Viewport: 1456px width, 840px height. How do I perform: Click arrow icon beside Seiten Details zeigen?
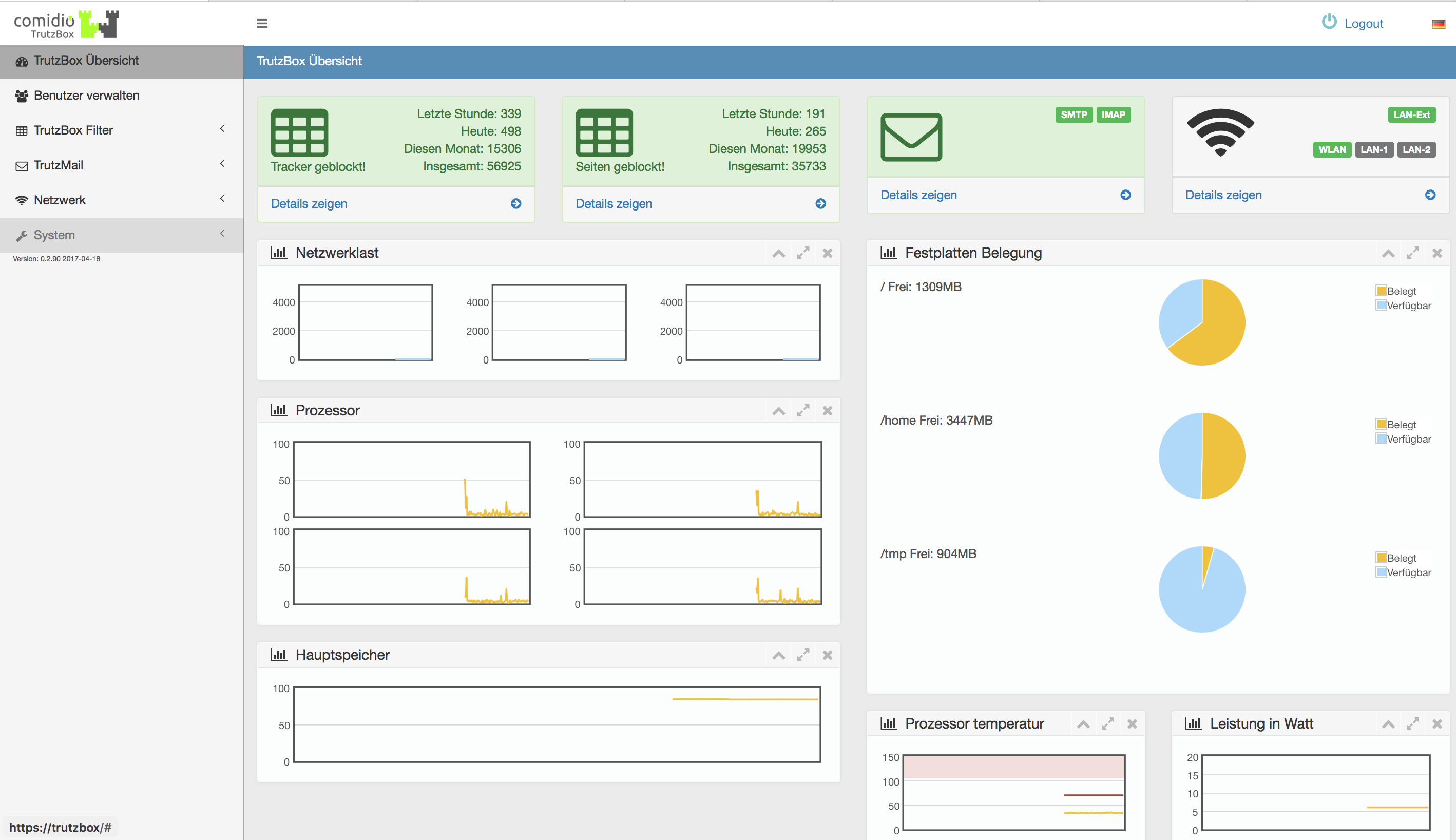click(820, 204)
